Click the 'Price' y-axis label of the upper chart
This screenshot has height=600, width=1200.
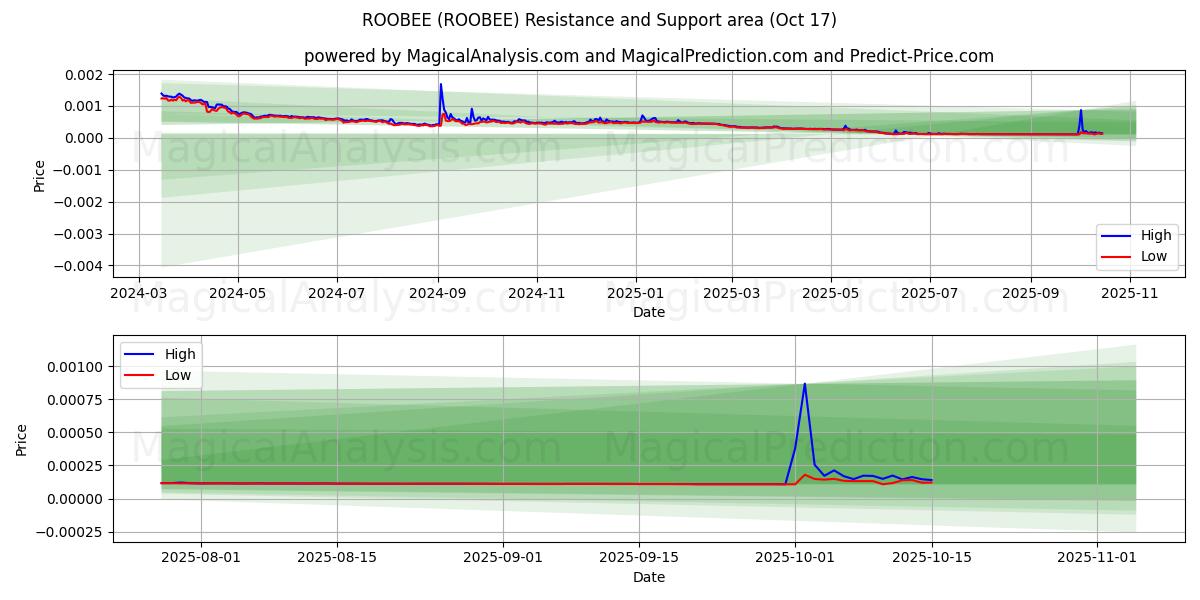(40, 175)
